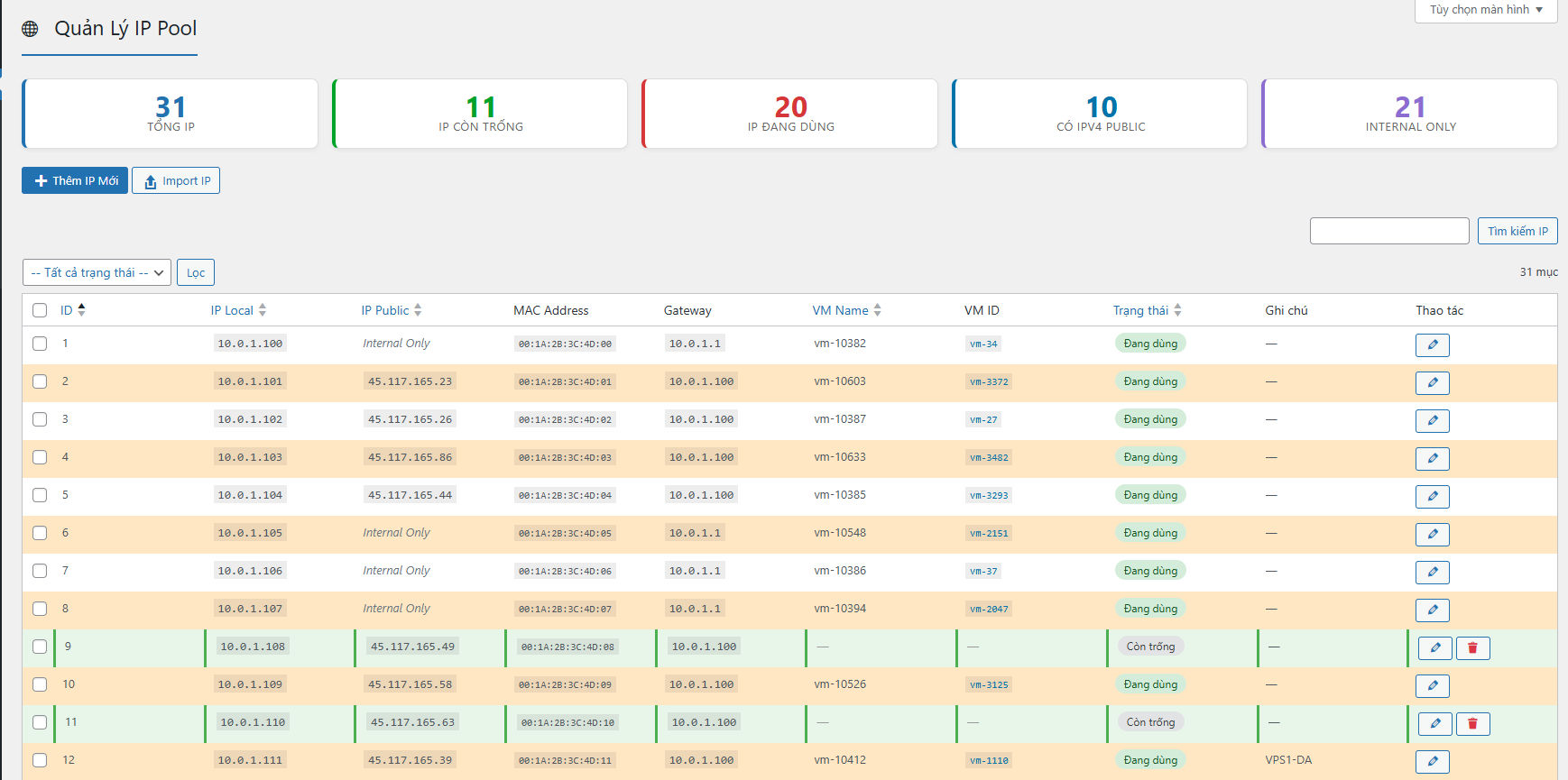Image resolution: width=1568 pixels, height=780 pixels.
Task: Edit the entry for vm-10386
Action: click(1432, 572)
